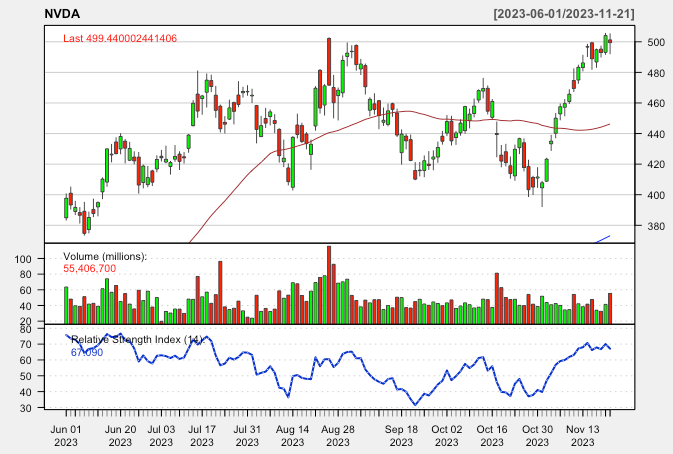
Task: Click the date range label 2023-06-01/2023-11-21
Action: coord(564,14)
